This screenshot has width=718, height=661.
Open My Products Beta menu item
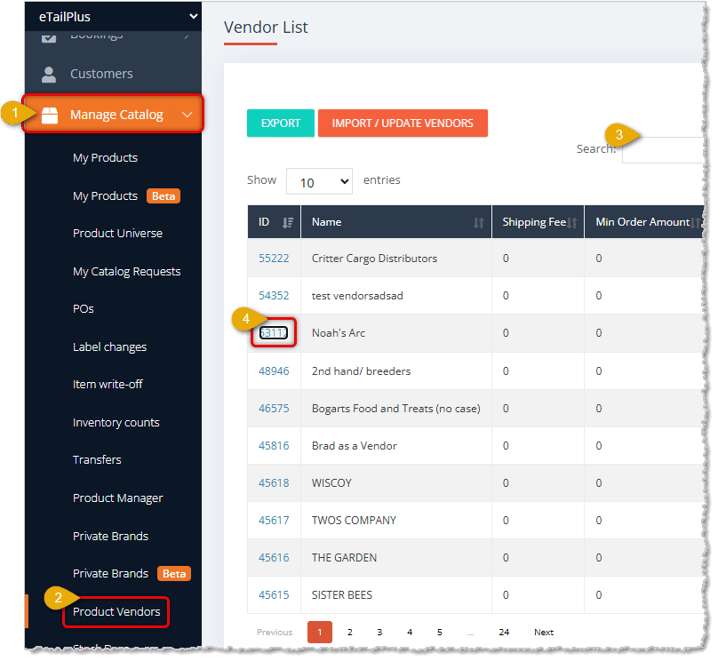126,196
